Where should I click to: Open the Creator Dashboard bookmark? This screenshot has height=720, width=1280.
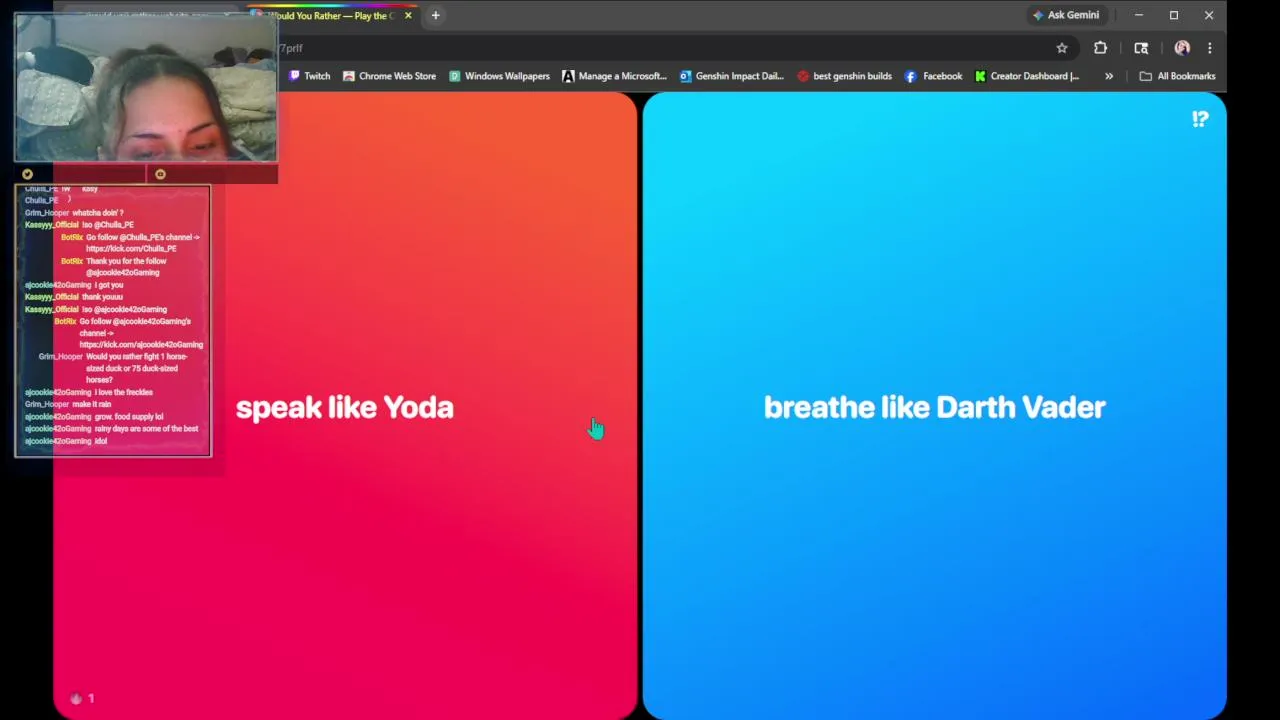pyautogui.click(x=1027, y=76)
